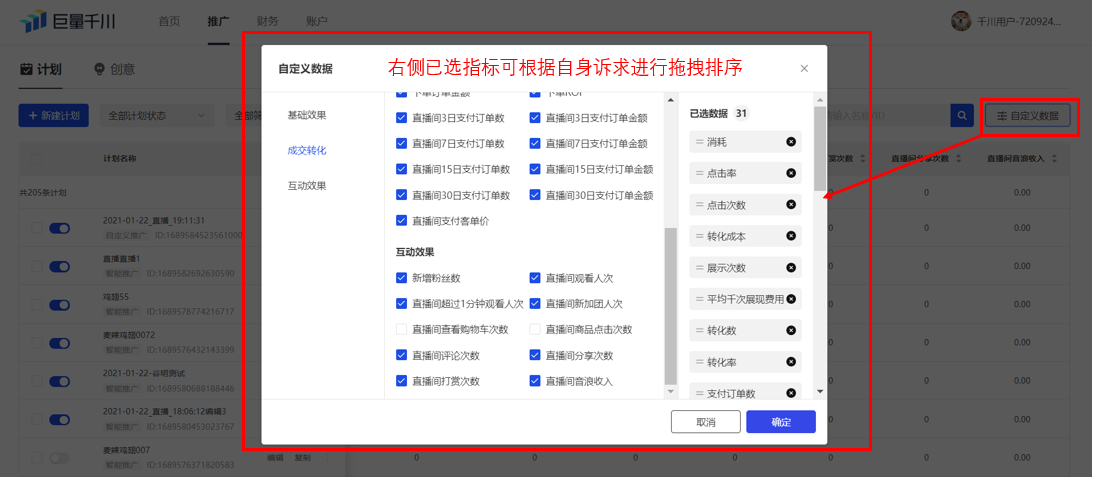This screenshot has height=477, width=1094.
Task: Toggle switch for plan 直播直播1
Action: click(59, 266)
